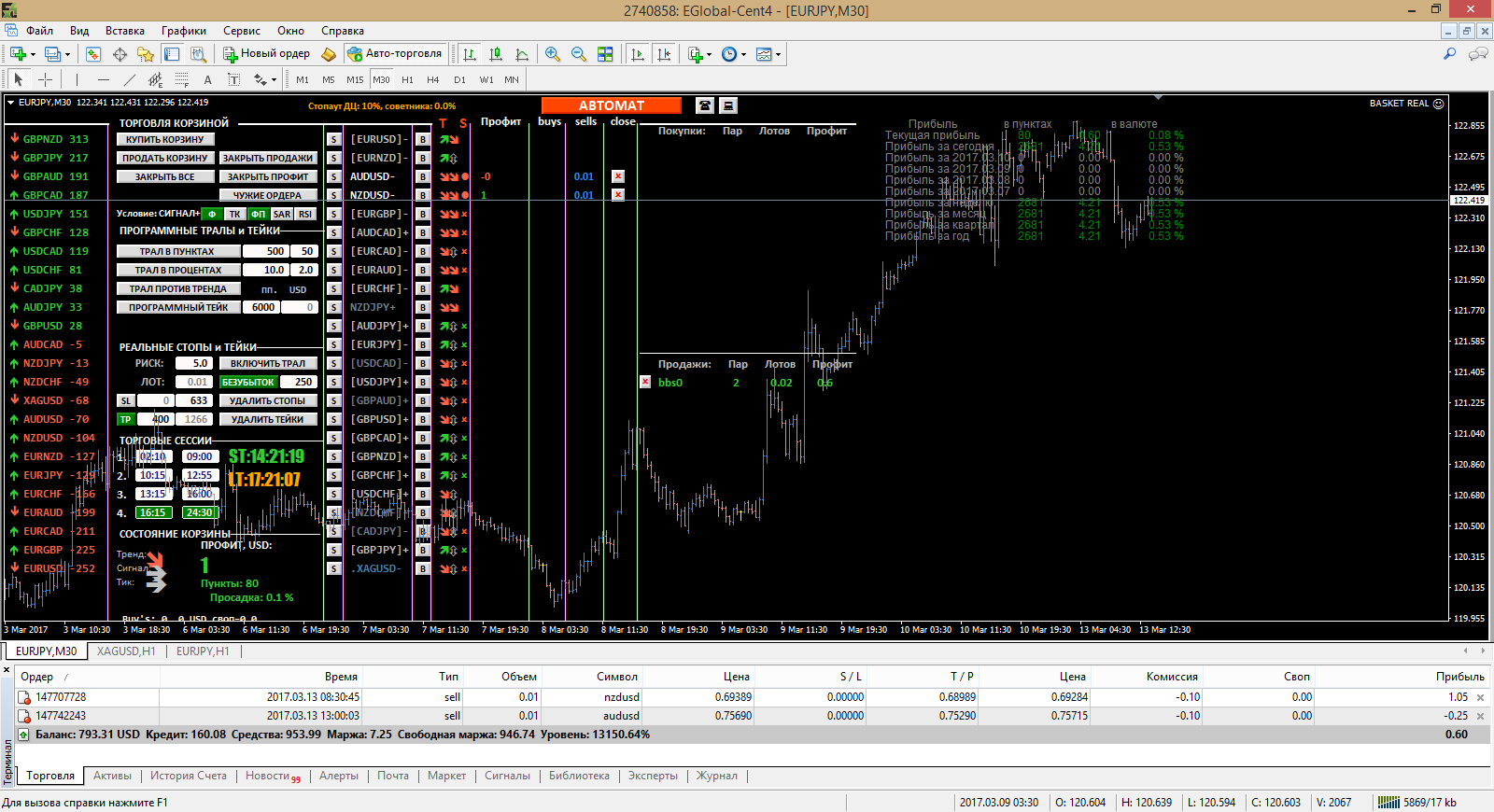Toggle the Авто-торговля button
The height and width of the screenshot is (812, 1494).
[x=394, y=54]
